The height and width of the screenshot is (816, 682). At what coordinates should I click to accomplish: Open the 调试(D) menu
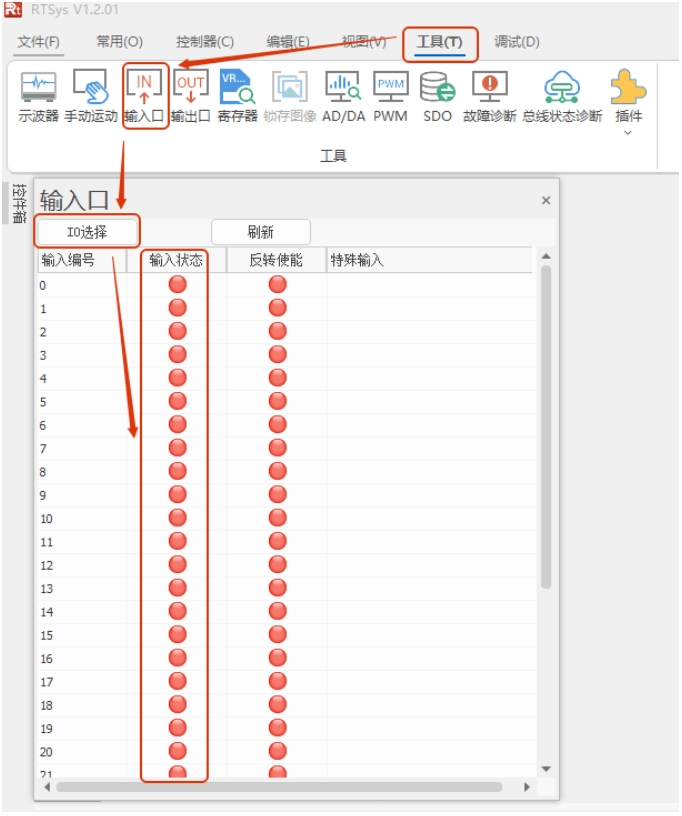517,42
